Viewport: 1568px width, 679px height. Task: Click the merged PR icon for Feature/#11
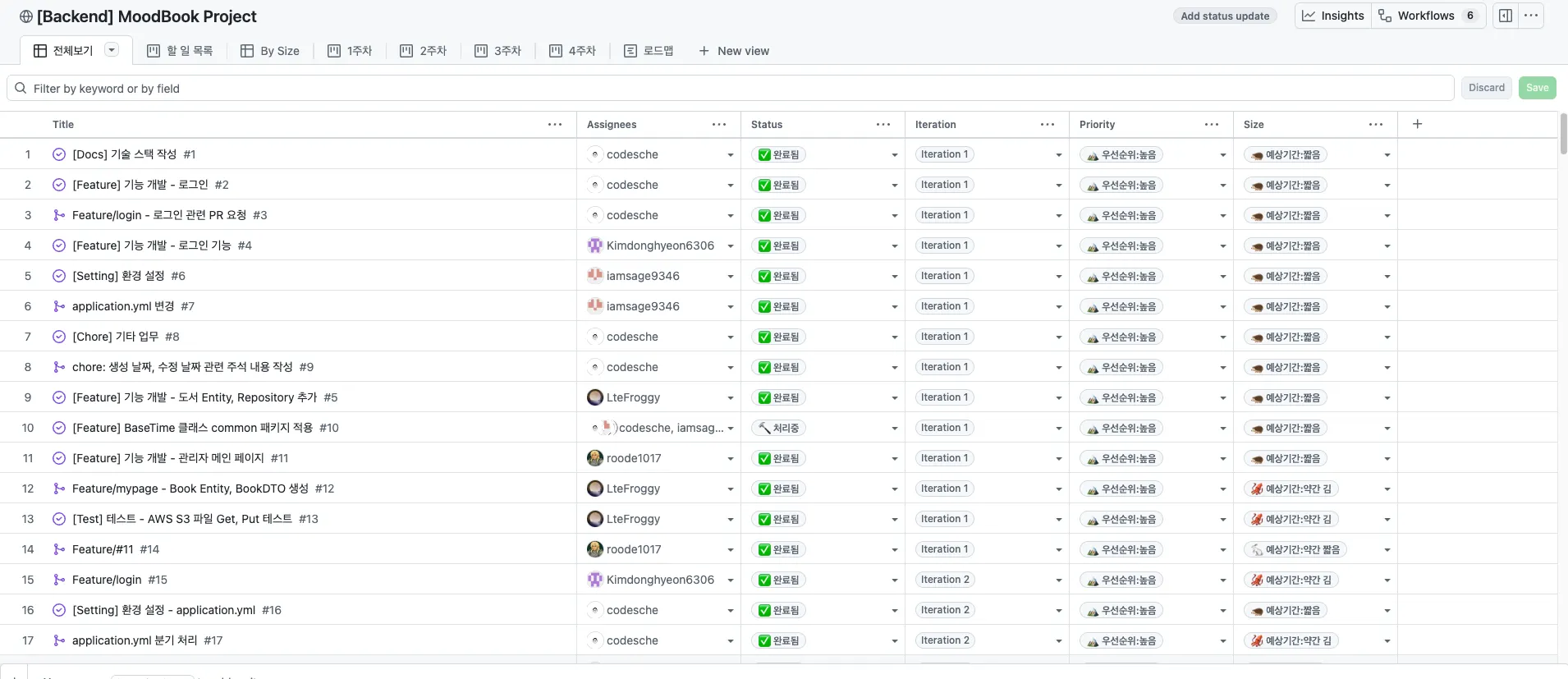59,549
